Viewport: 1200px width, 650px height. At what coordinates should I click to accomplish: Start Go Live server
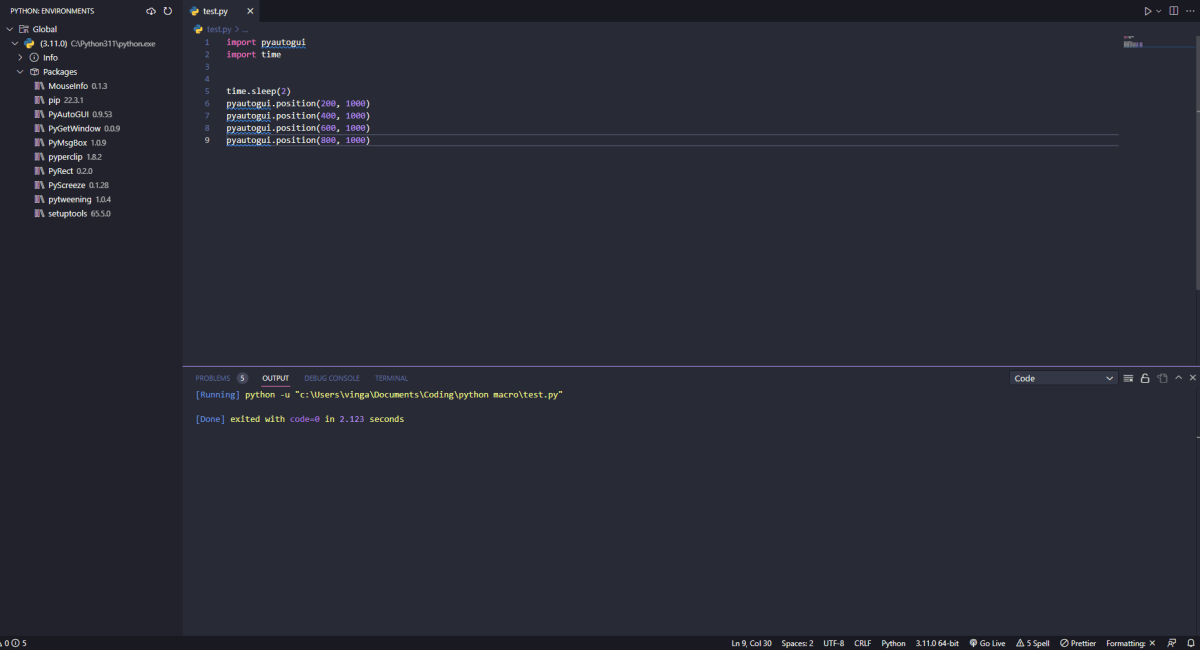pos(987,643)
